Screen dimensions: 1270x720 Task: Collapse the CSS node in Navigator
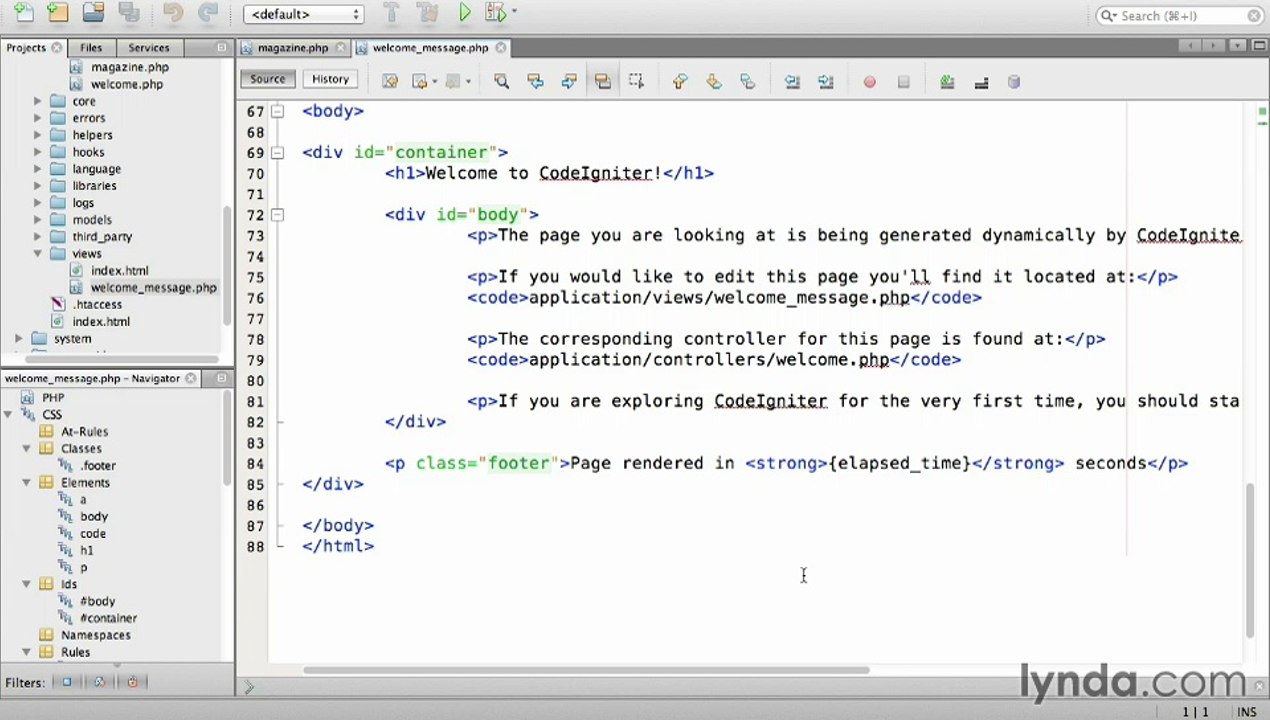9,415
